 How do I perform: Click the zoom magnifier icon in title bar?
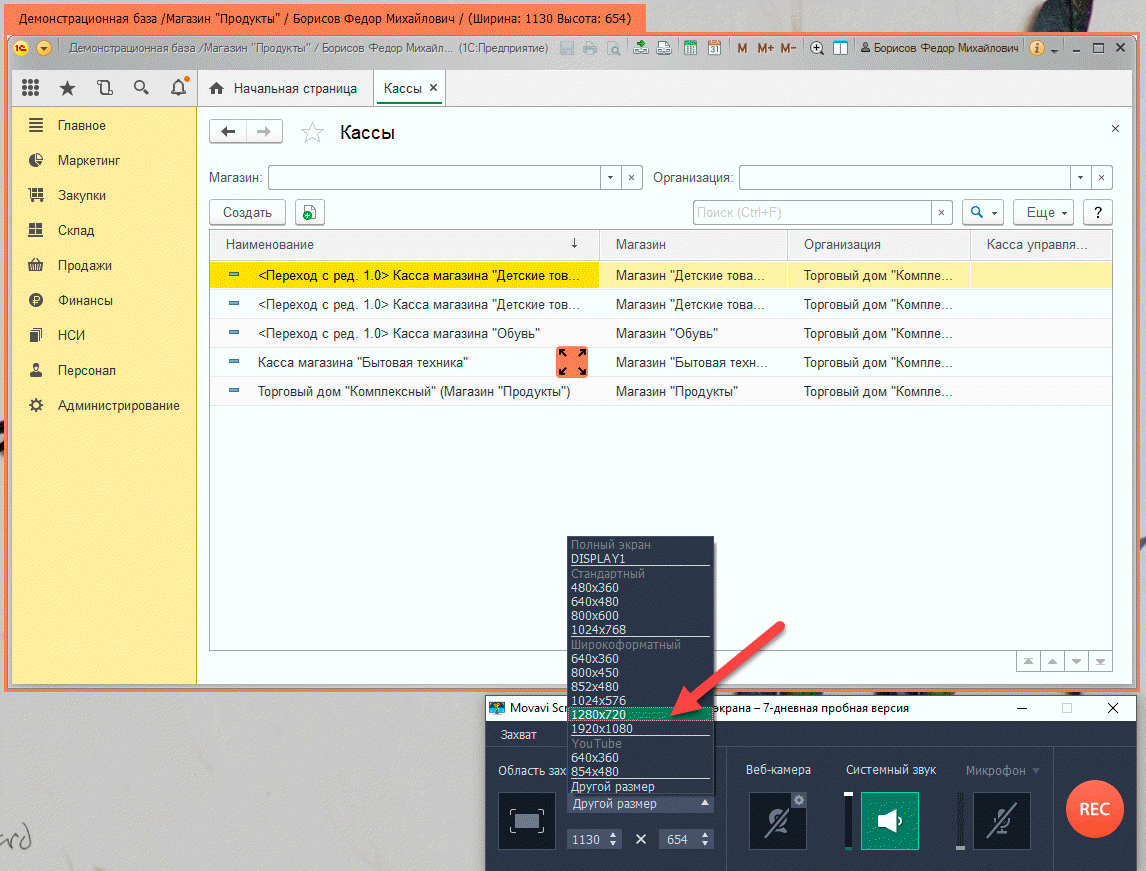point(817,47)
